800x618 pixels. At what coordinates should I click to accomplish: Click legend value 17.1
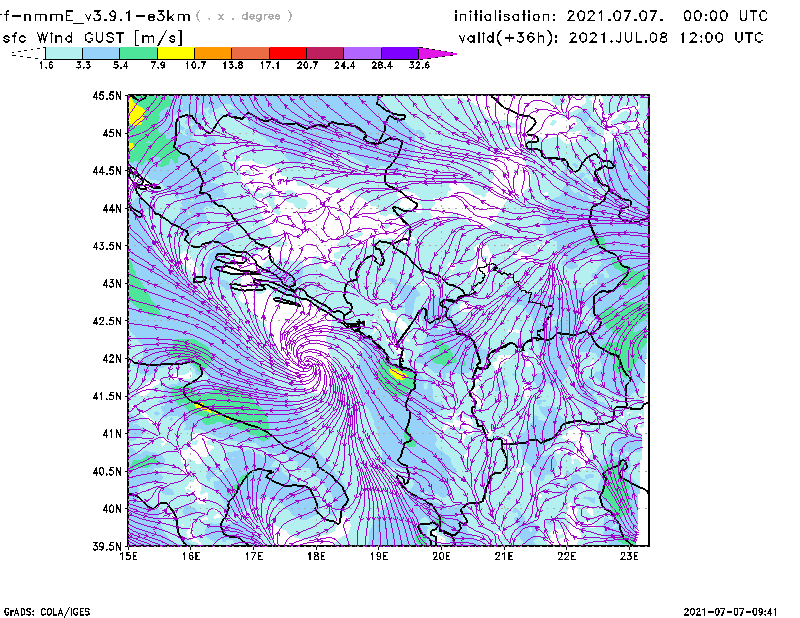click(270, 65)
